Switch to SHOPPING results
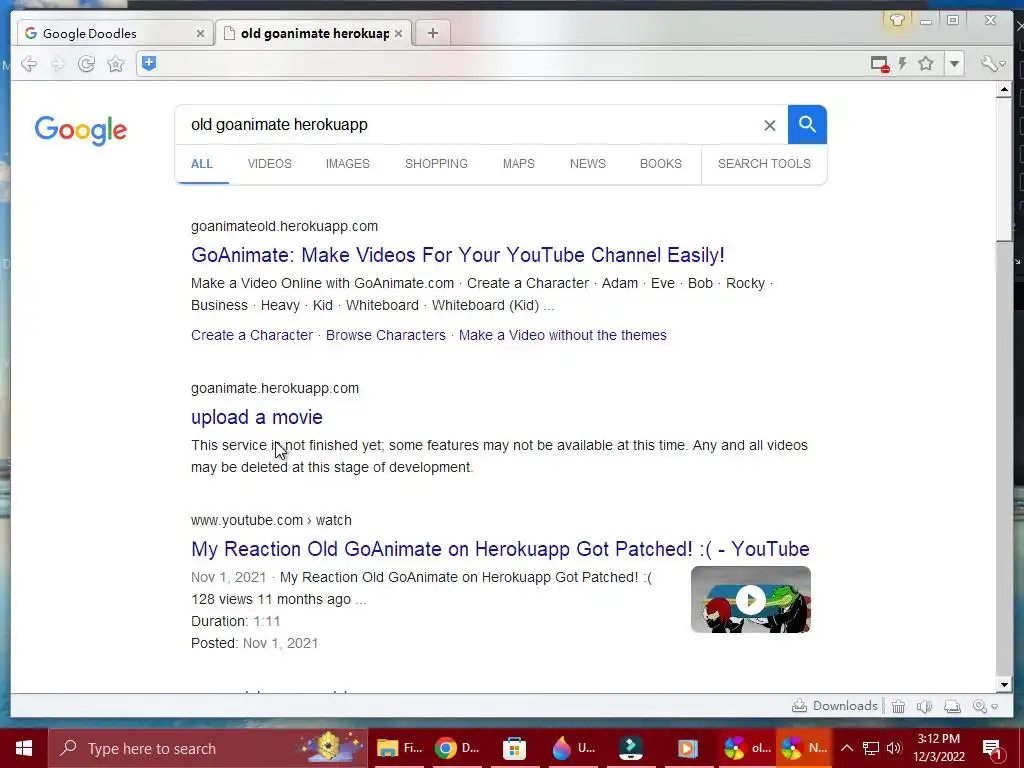The width and height of the screenshot is (1024, 768). coord(436,164)
